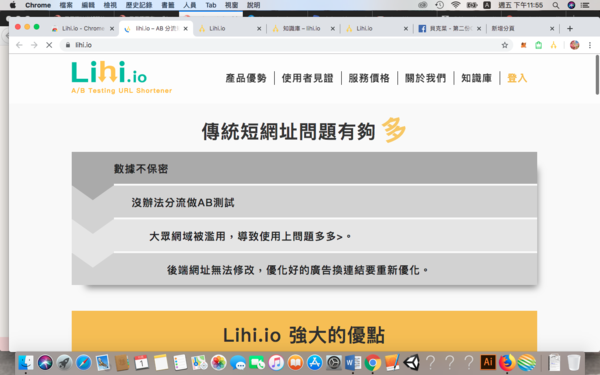Viewport: 600px width, 375px height.
Task: Close the active lihi.io AB tab
Action: click(x=186, y=28)
